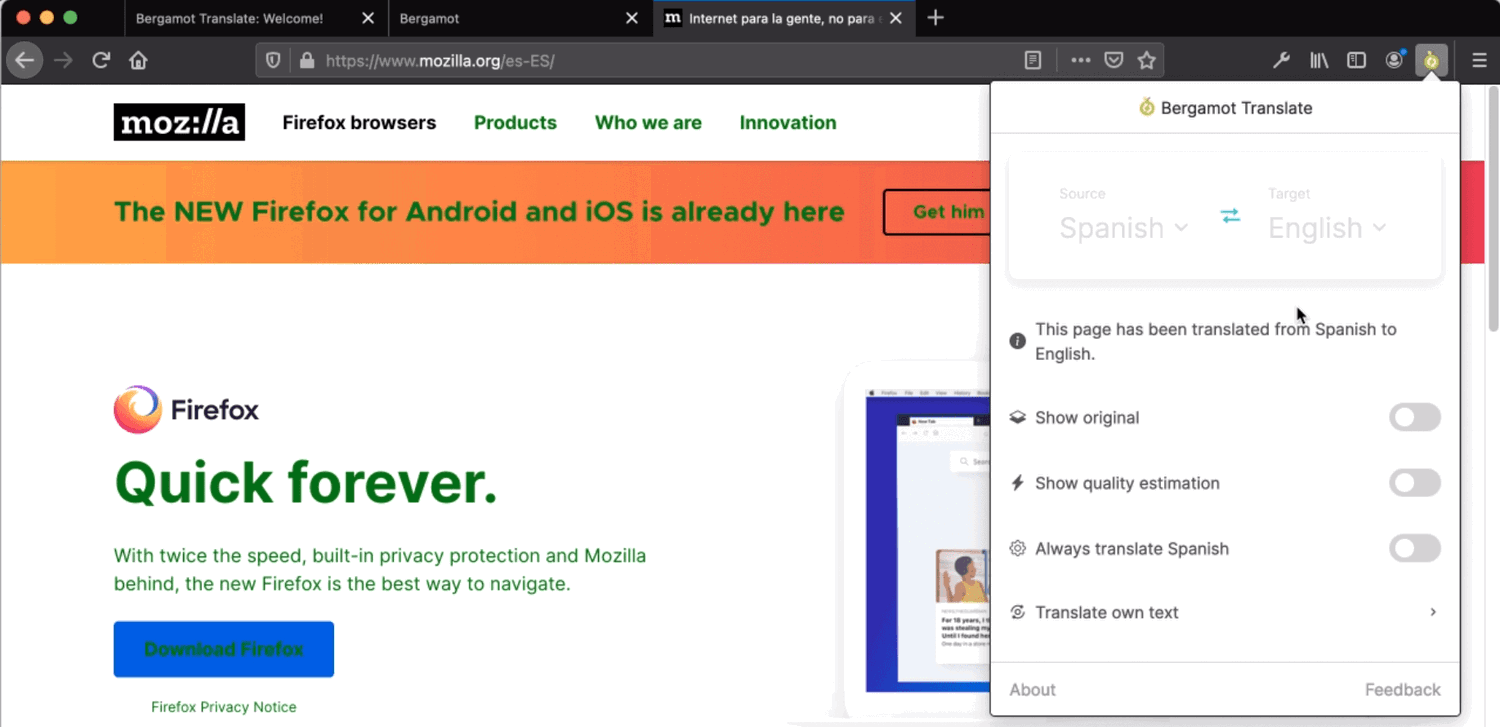Open a new browser tab

[x=935, y=18]
